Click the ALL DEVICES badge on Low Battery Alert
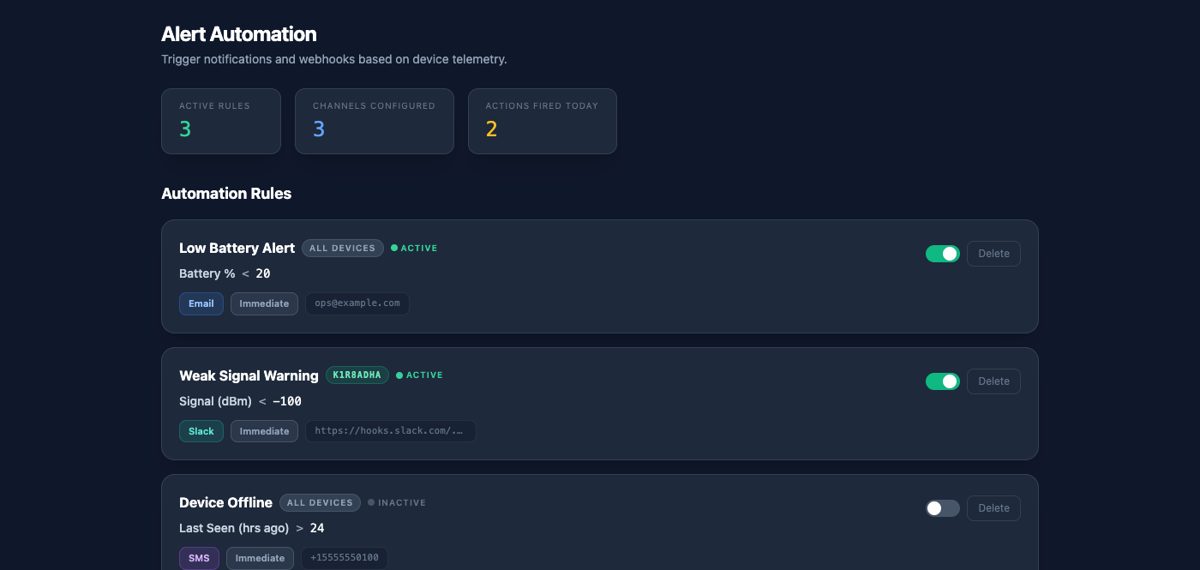The width and height of the screenshot is (1200, 570). click(x=342, y=248)
